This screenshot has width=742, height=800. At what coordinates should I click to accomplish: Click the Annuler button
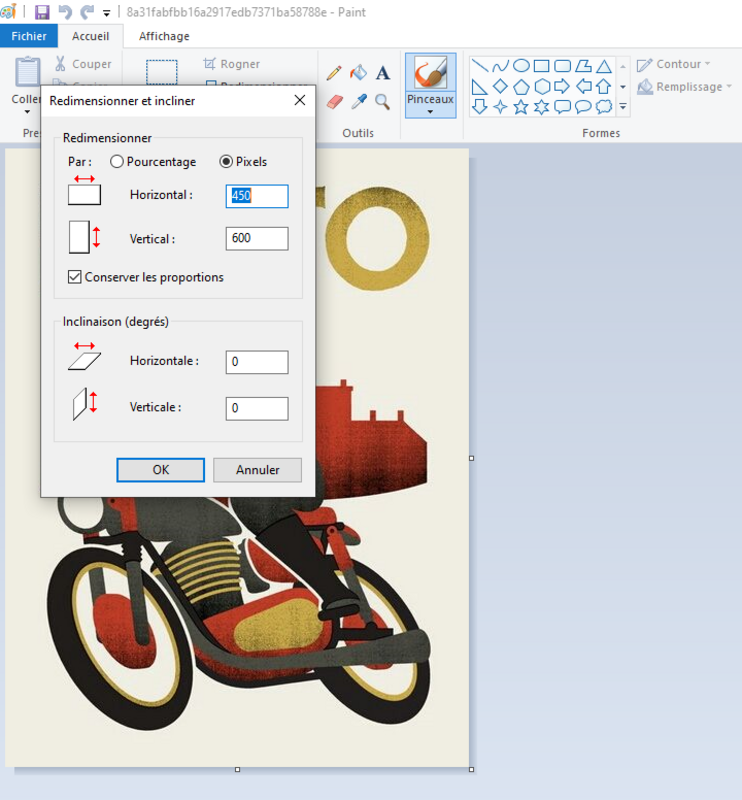coord(257,470)
